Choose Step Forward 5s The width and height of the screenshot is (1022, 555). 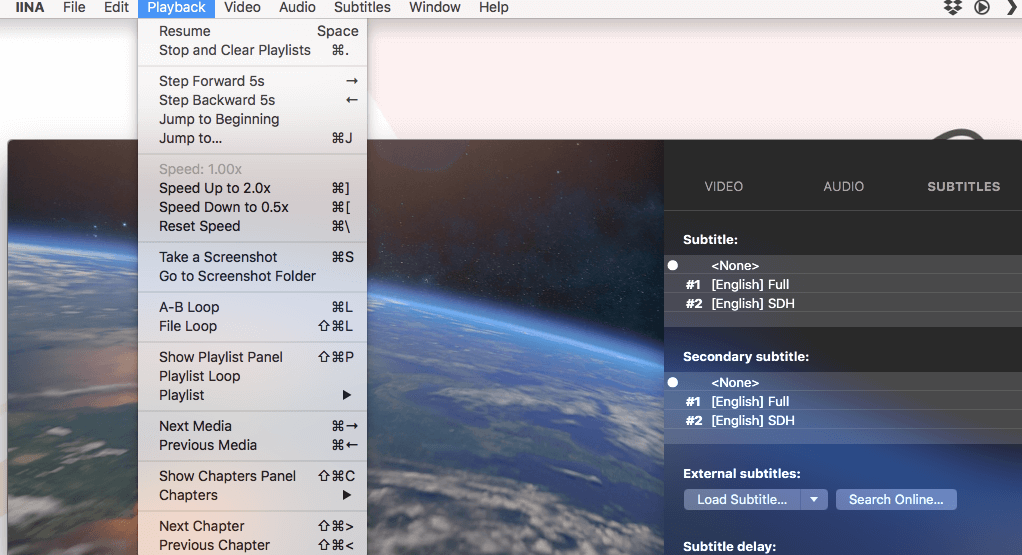[x=252, y=81]
